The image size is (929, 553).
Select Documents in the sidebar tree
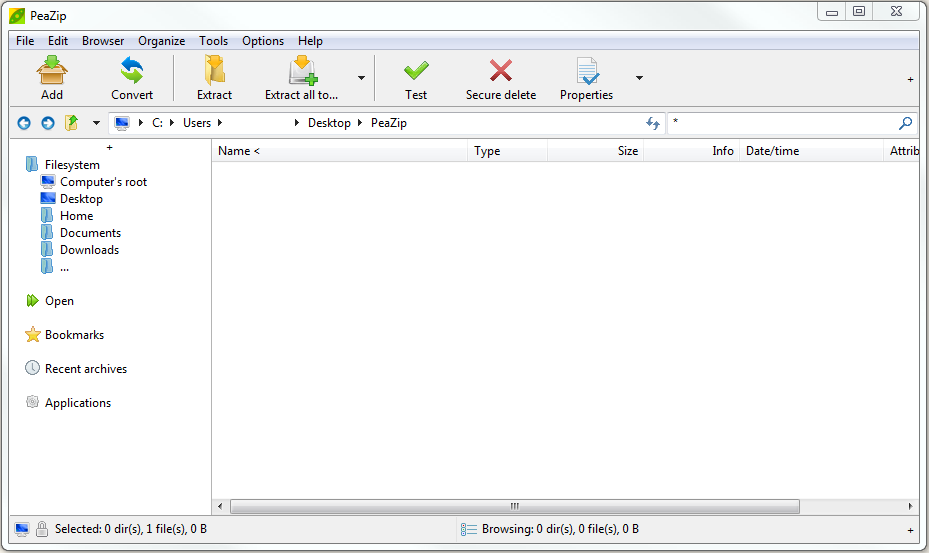(x=90, y=233)
